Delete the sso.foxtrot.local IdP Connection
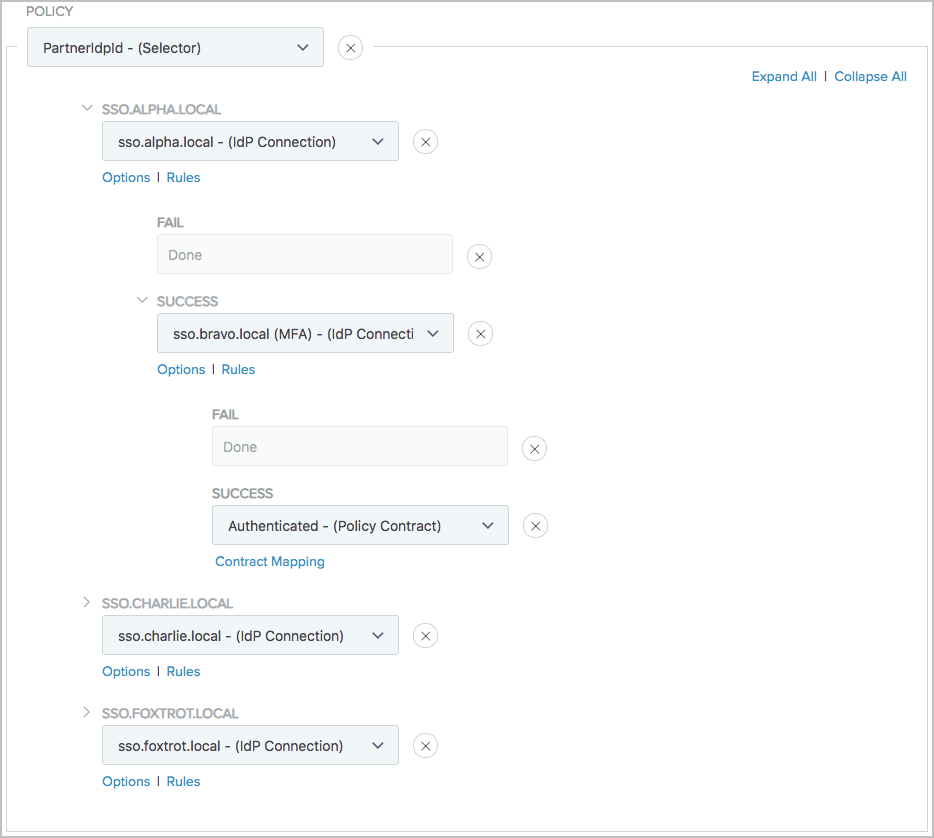934x838 pixels. pos(425,745)
